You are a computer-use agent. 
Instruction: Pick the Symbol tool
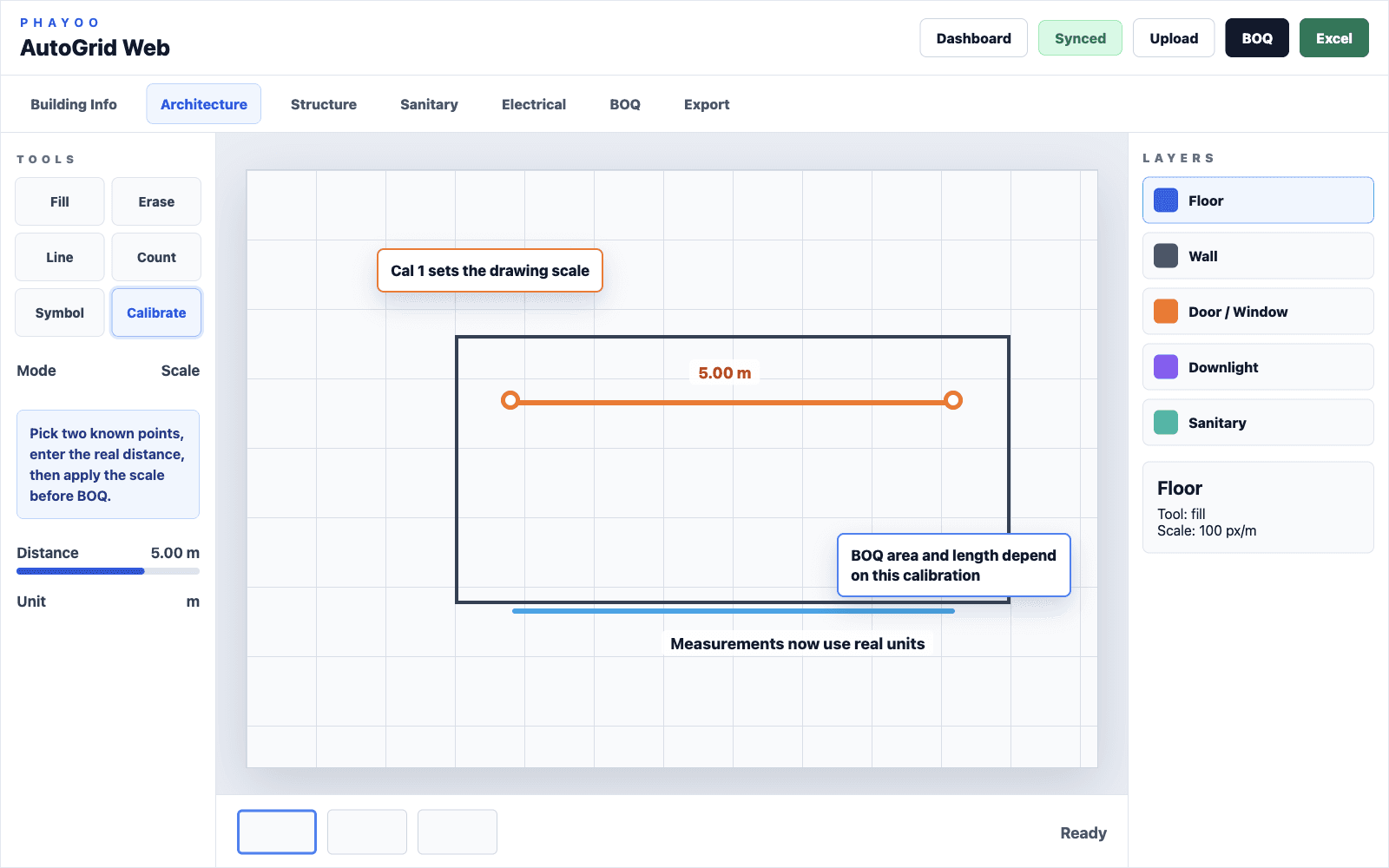60,312
